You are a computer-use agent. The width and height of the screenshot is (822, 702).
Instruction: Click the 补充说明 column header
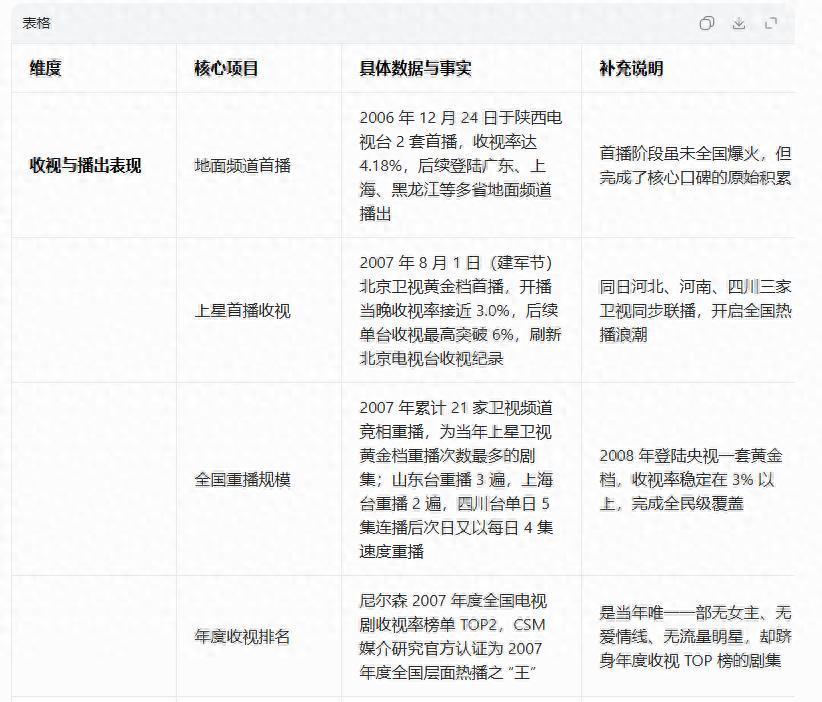[x=630, y=69]
